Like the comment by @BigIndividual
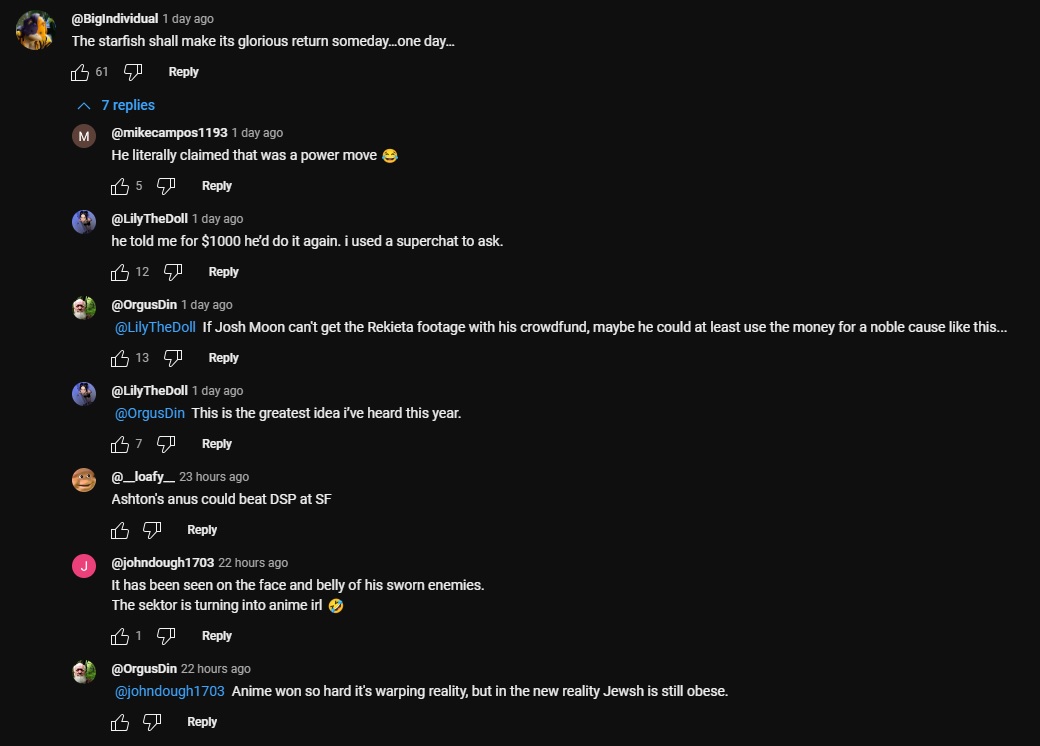 [81, 72]
